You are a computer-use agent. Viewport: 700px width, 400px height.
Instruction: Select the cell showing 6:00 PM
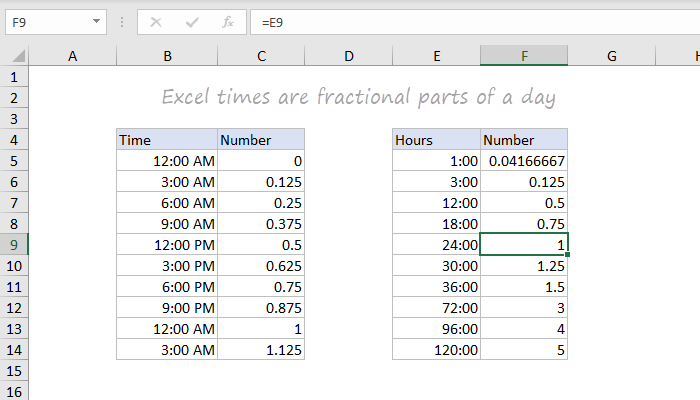click(x=167, y=287)
